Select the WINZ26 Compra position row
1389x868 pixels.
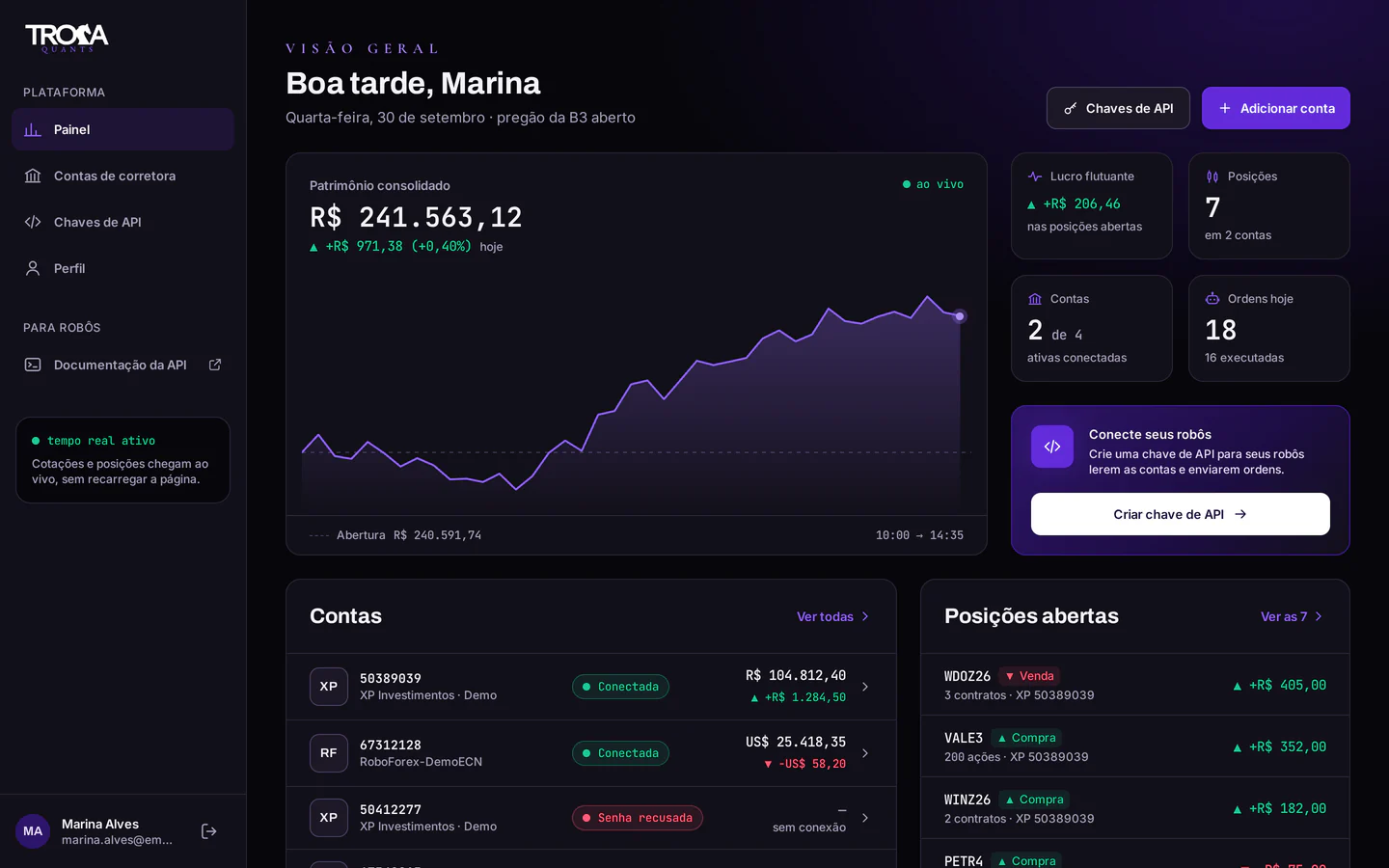(1135, 808)
